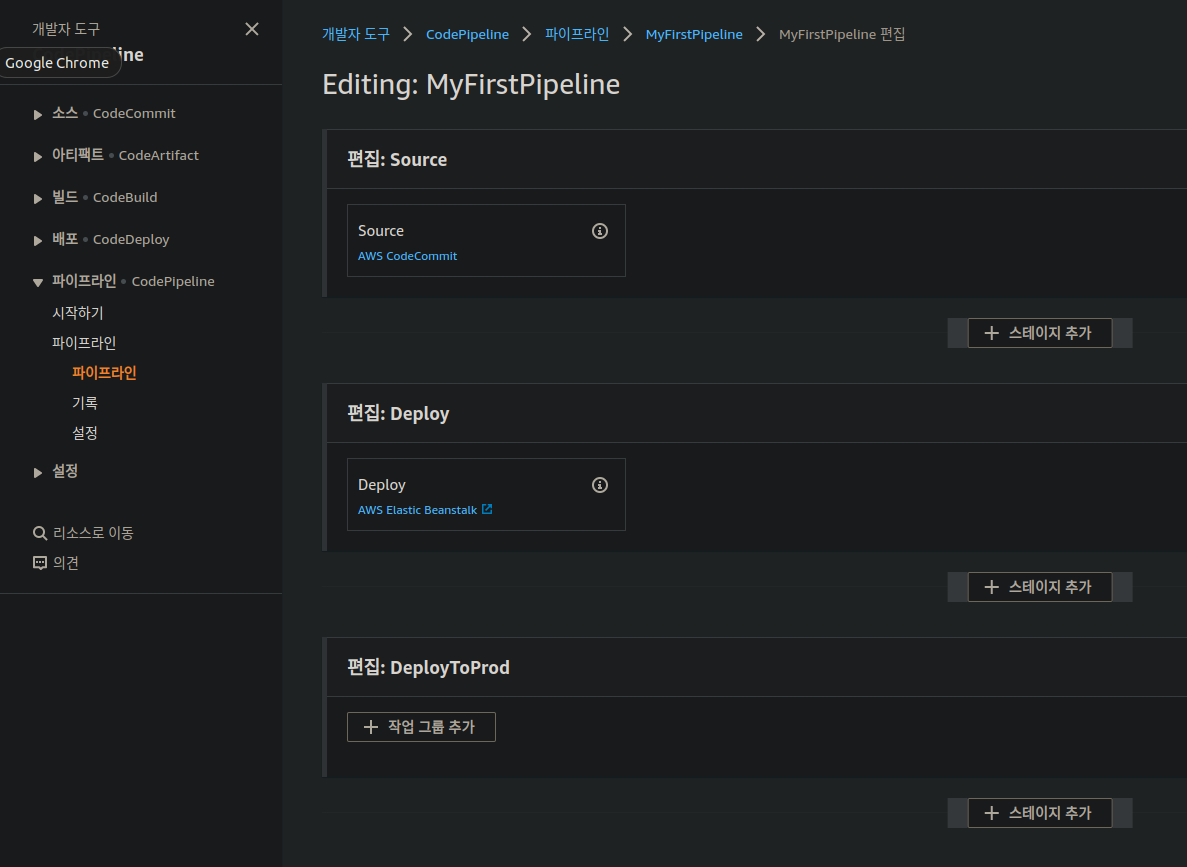Click the 편집: Deploy stage header
Viewport: 1187px width, 867px height.
pos(398,413)
